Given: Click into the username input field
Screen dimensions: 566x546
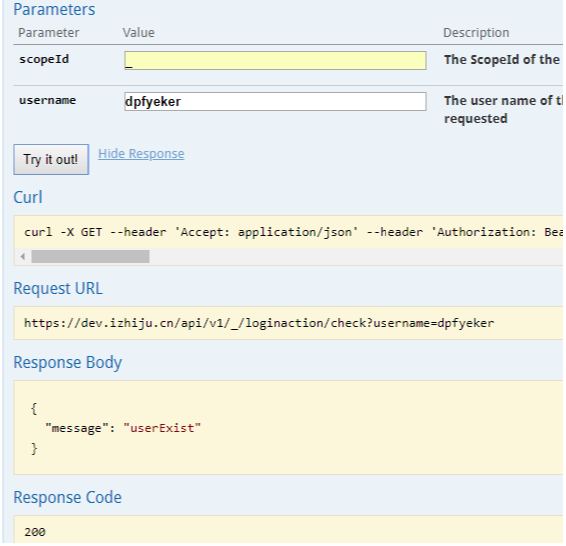Looking at the screenshot, I should (275, 101).
